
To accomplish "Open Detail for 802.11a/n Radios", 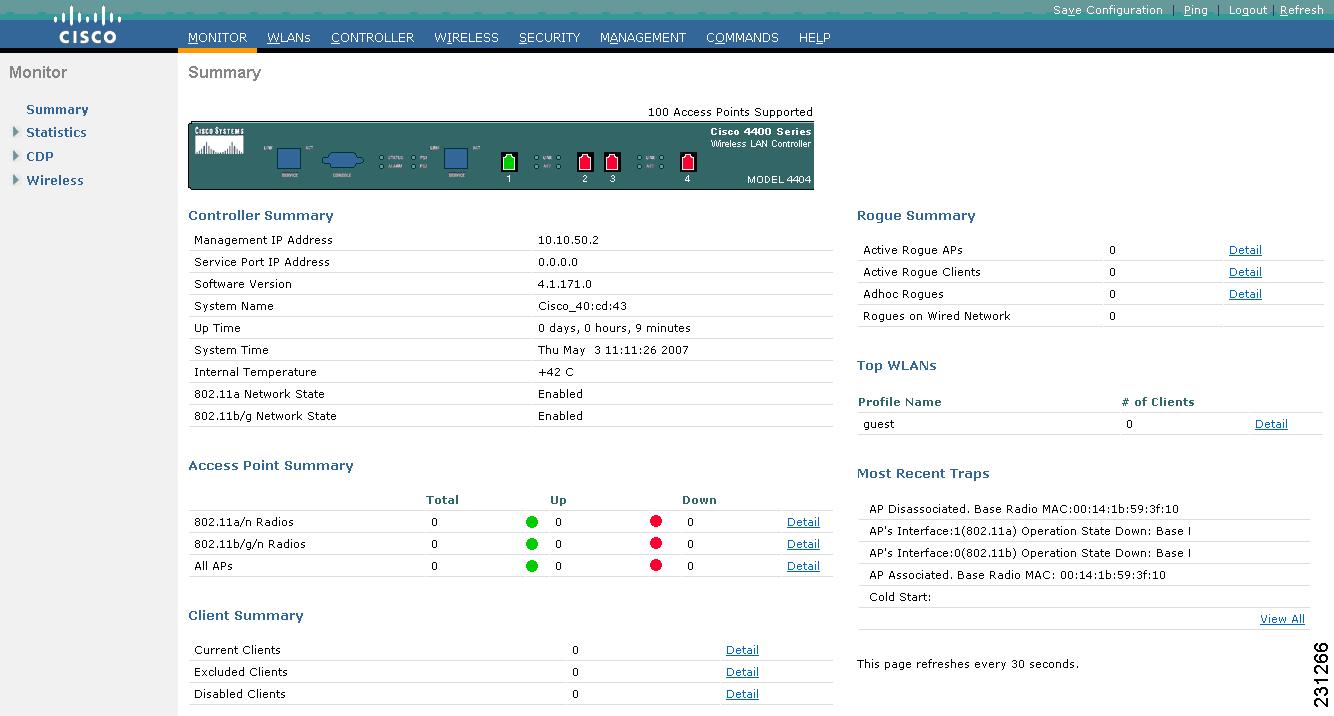I will 803,522.
